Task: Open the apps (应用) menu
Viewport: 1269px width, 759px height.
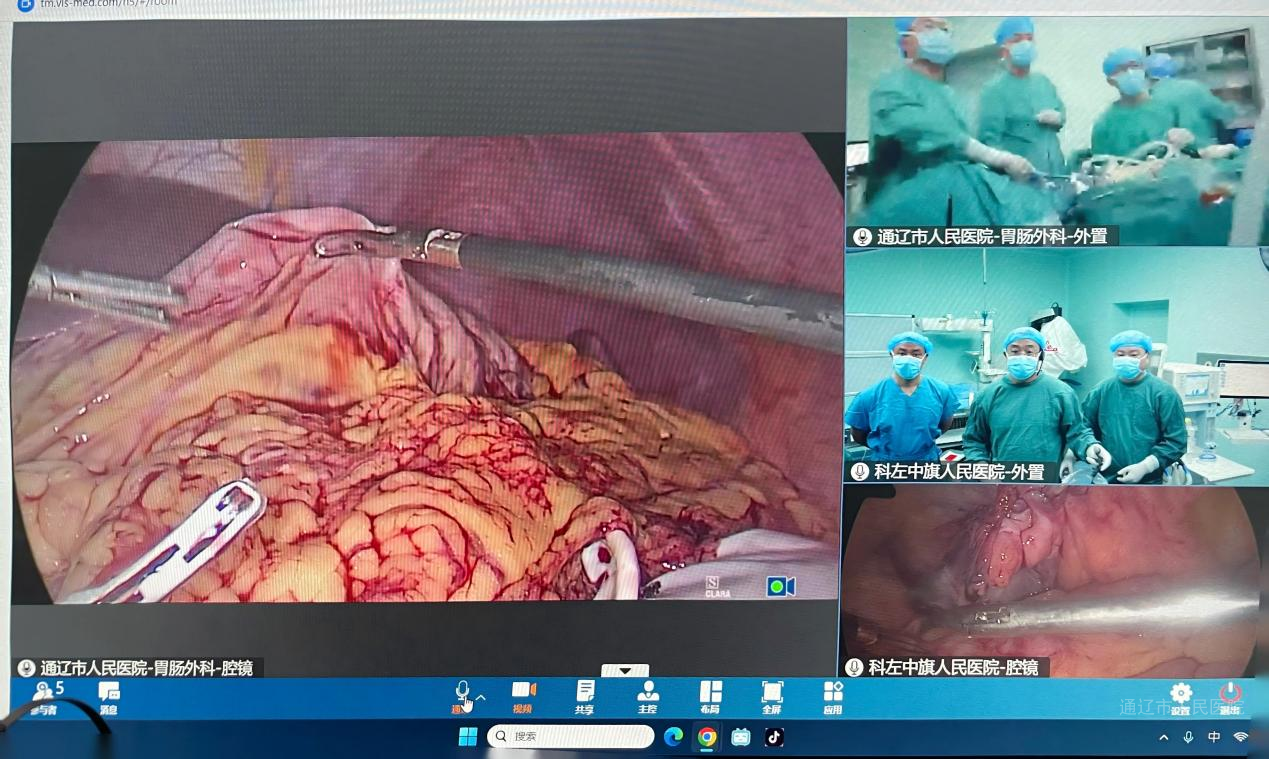Action: (833, 695)
